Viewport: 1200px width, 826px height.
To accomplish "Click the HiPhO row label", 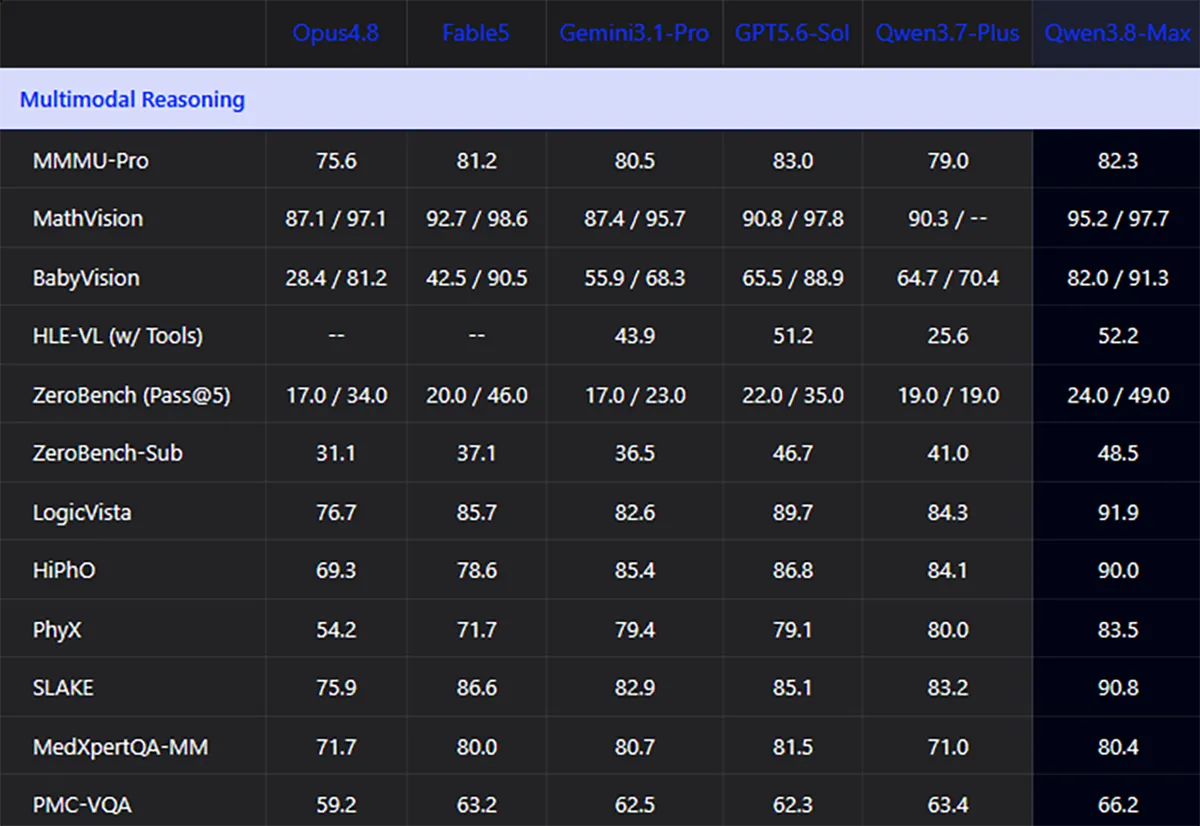I will pos(65,570).
